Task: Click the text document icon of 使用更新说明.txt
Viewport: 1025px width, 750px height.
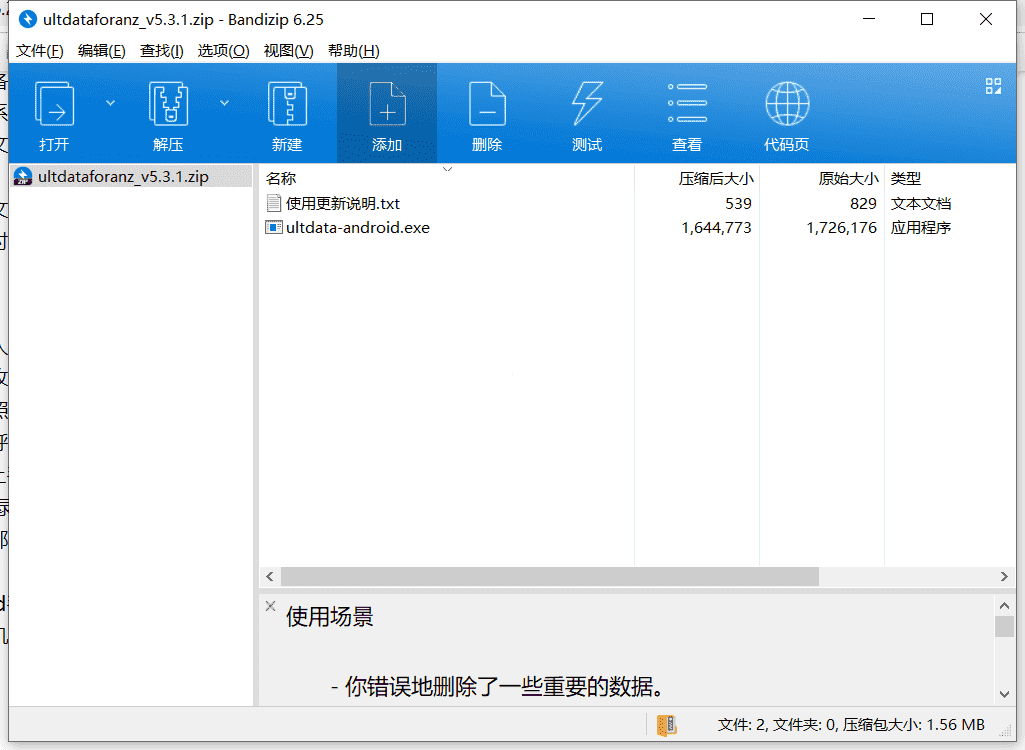Action: (273, 203)
